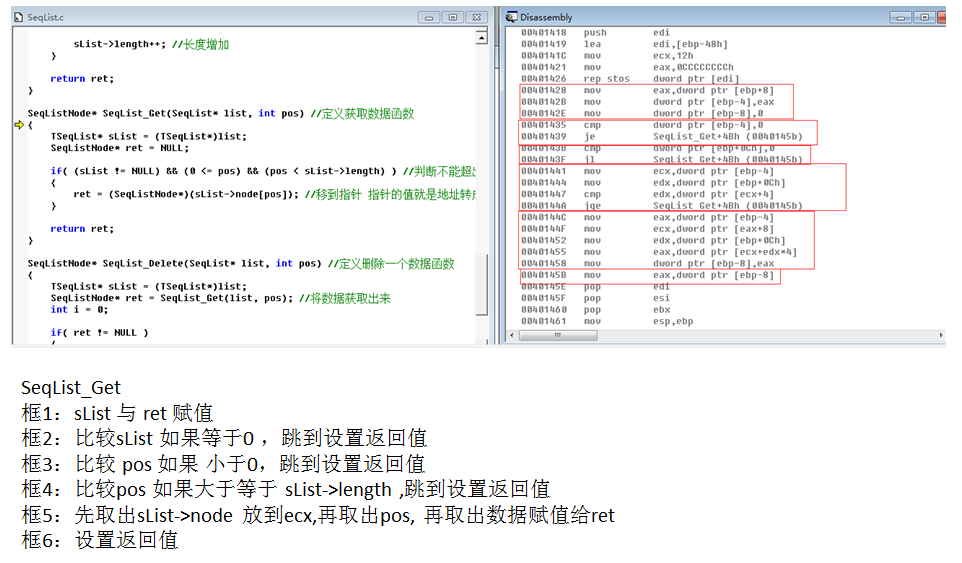Click disassembly row 00401455 mov eax,[ecx+edx*4]

click(659, 252)
